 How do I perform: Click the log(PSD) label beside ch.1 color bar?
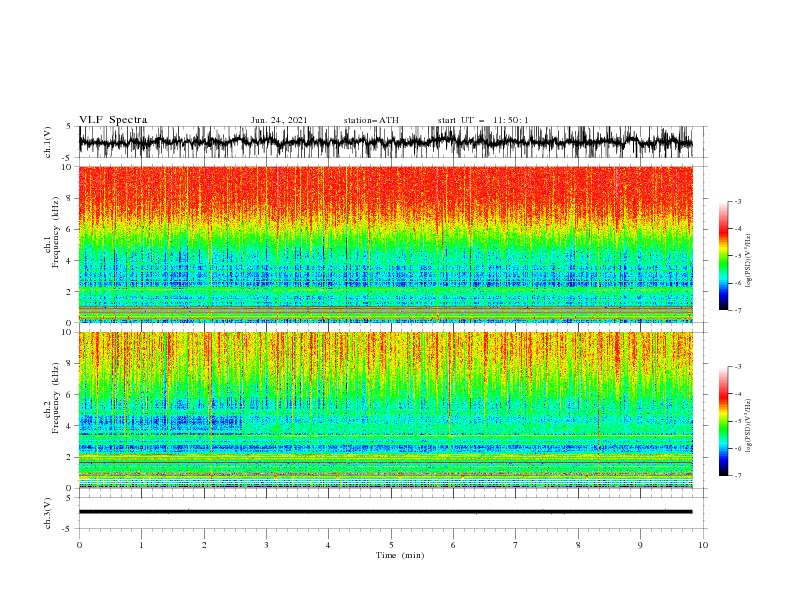[749, 261]
